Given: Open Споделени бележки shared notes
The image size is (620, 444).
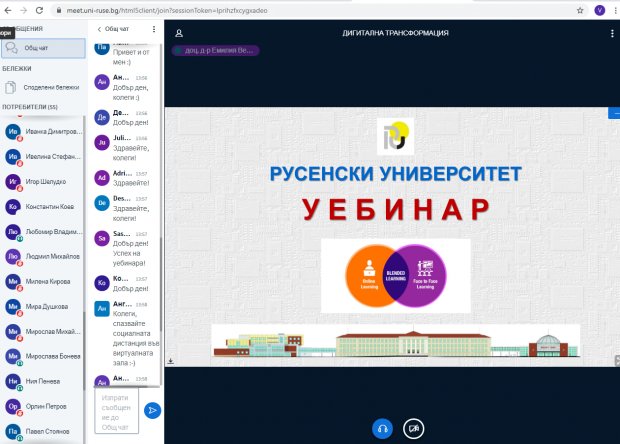Looking at the screenshot, I should (43, 87).
